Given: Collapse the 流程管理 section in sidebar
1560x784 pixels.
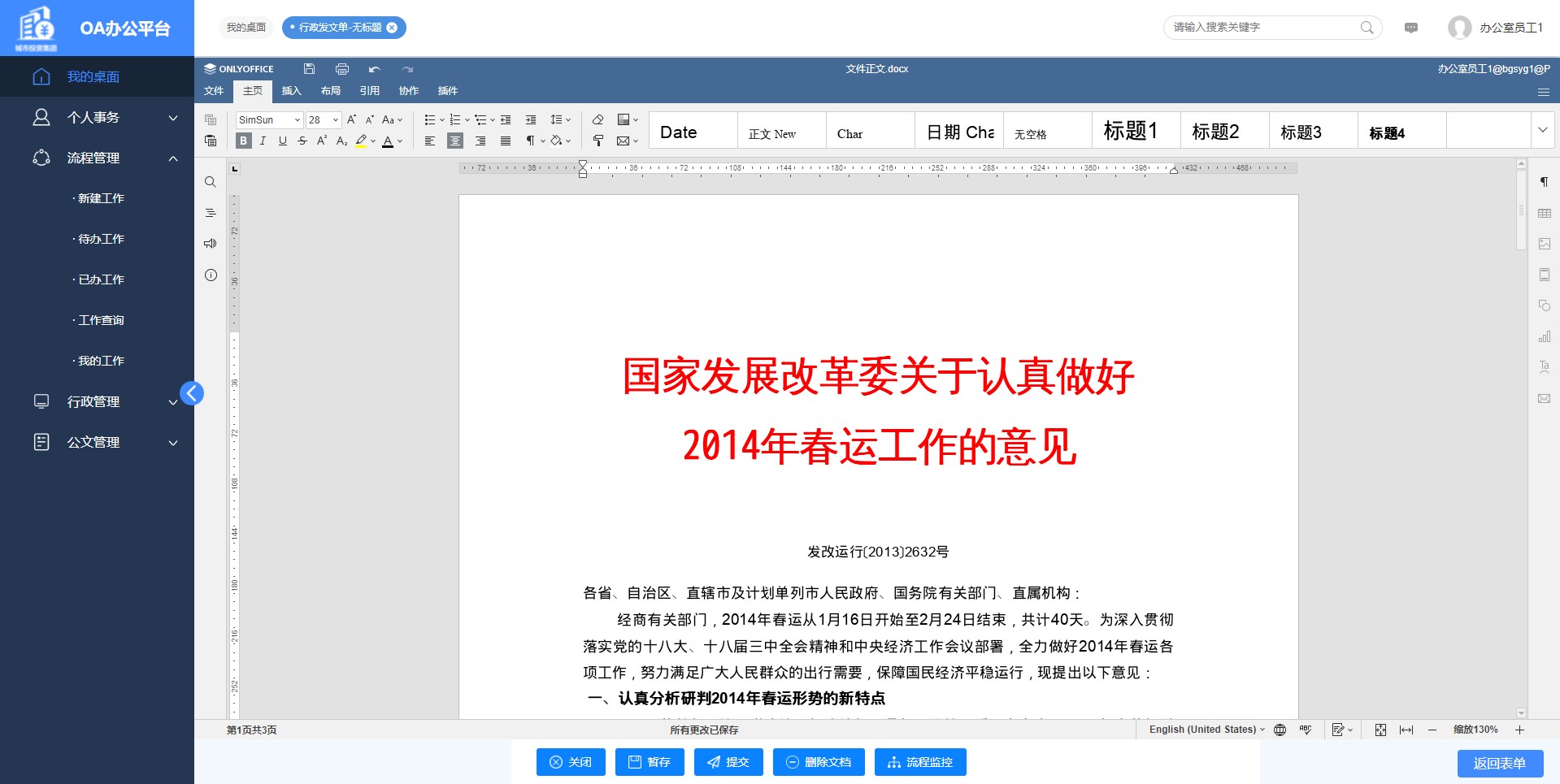Looking at the screenshot, I should click(x=172, y=158).
